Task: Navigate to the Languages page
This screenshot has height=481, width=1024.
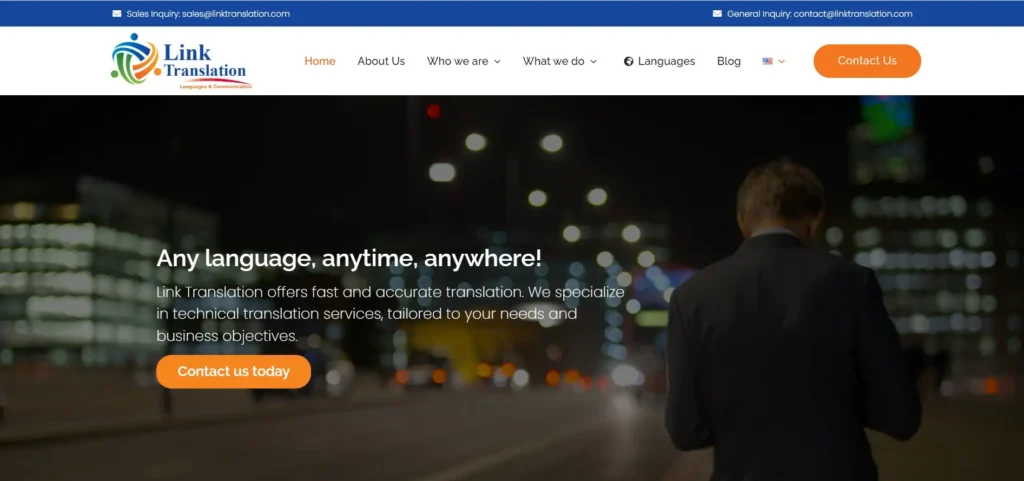Action: [x=666, y=61]
